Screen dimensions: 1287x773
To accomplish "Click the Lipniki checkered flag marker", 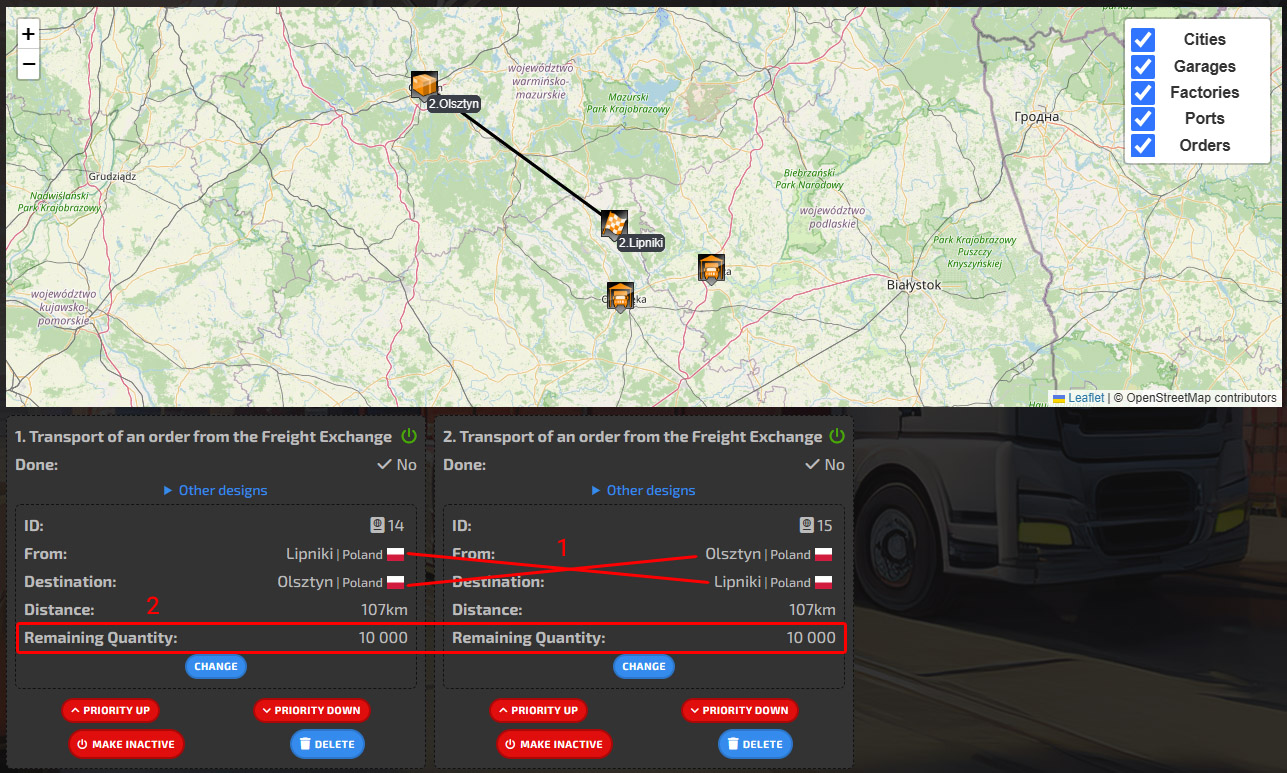I will click(613, 223).
